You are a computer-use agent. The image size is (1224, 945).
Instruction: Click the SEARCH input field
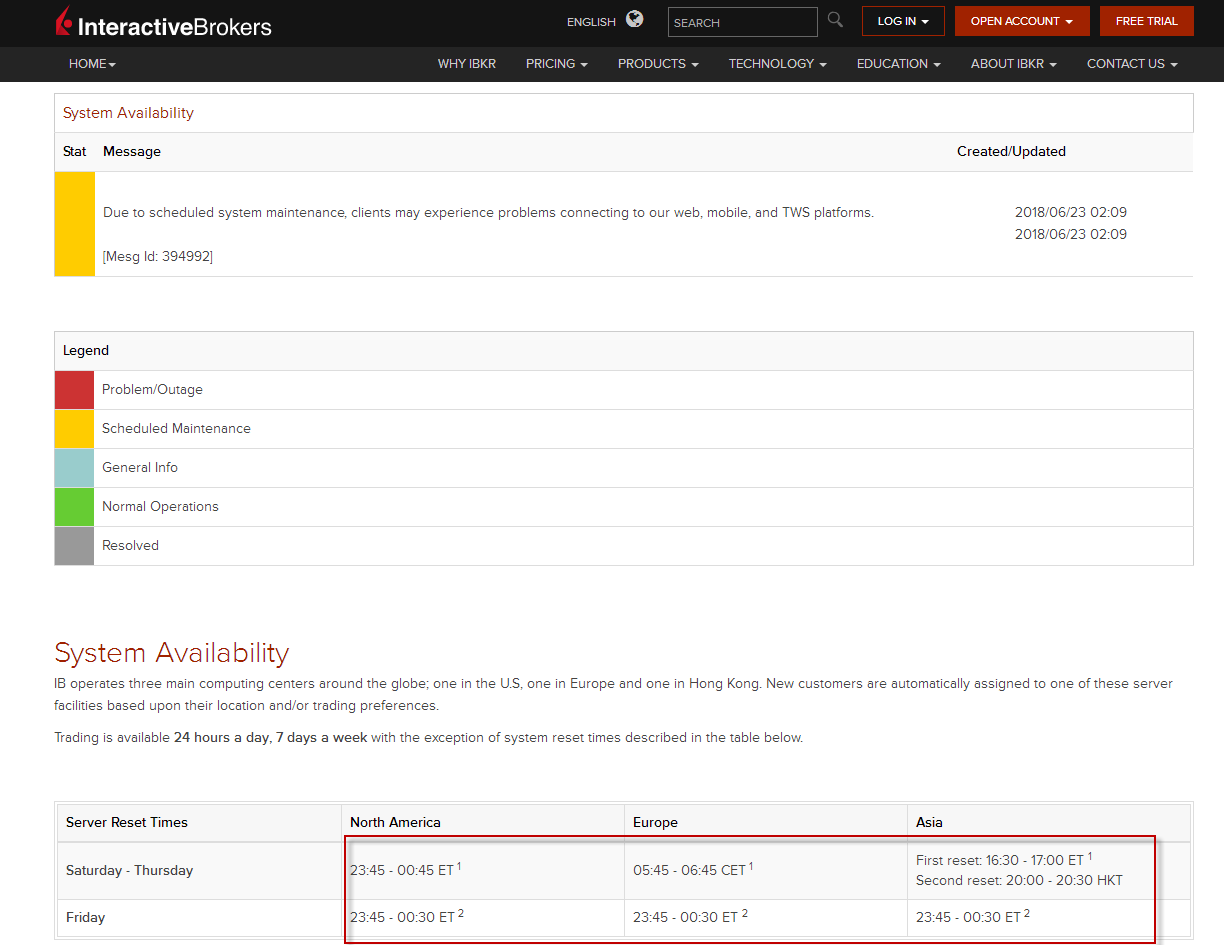pos(743,22)
